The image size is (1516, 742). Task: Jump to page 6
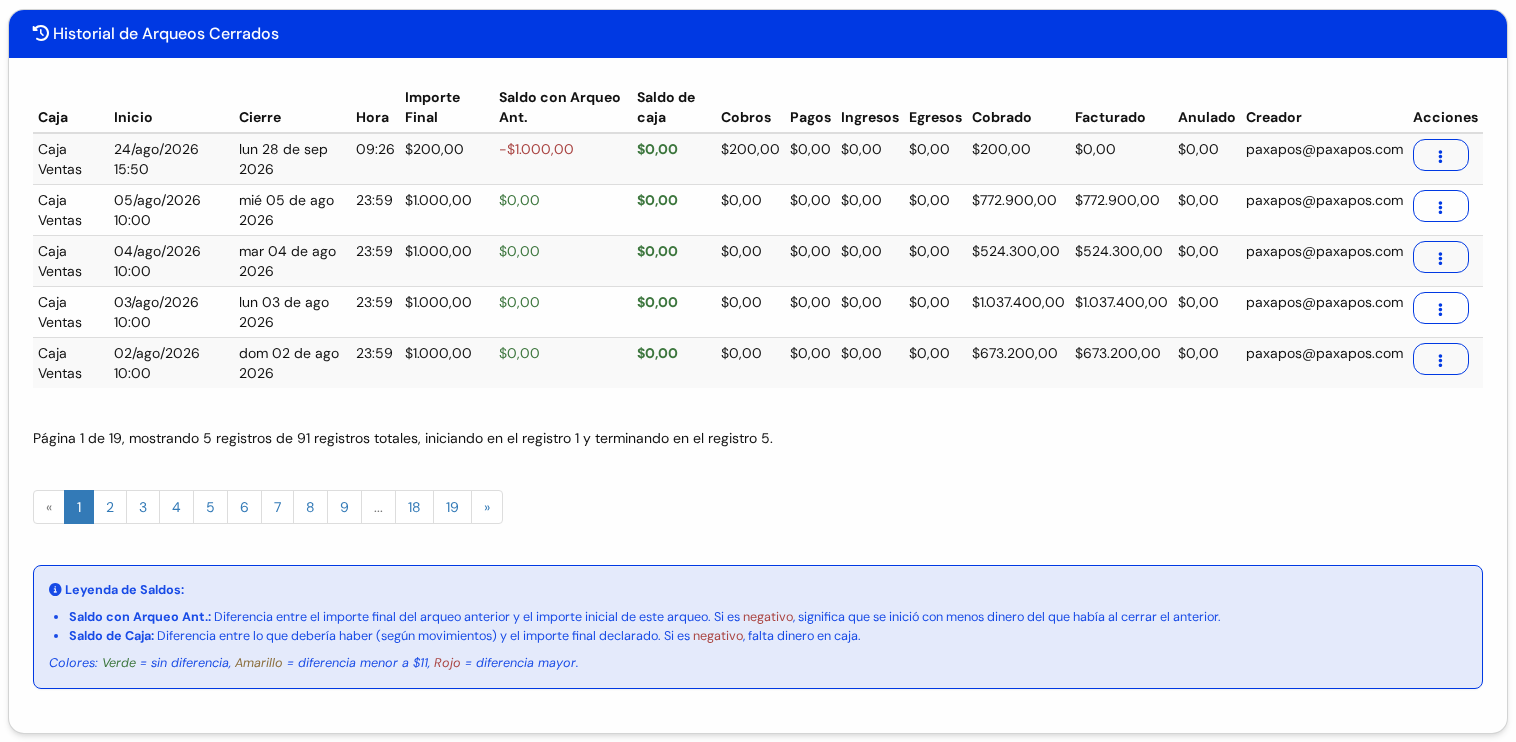pos(244,507)
